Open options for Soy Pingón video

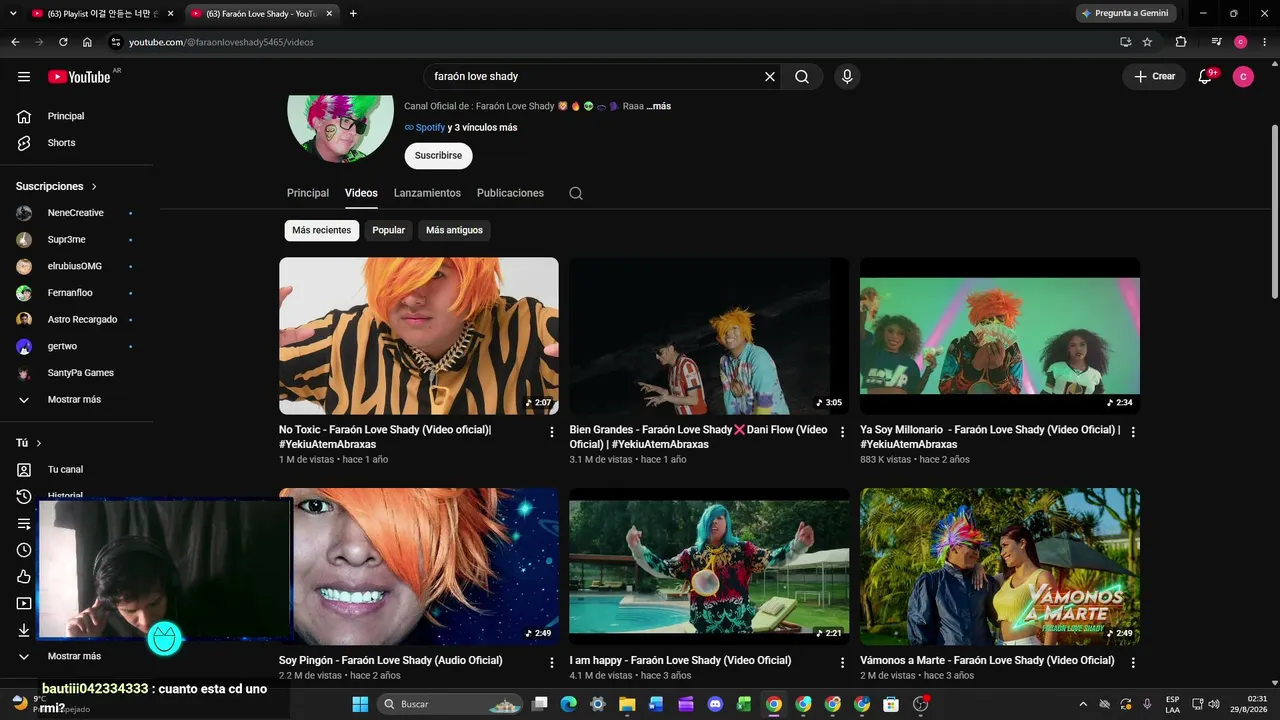551,663
